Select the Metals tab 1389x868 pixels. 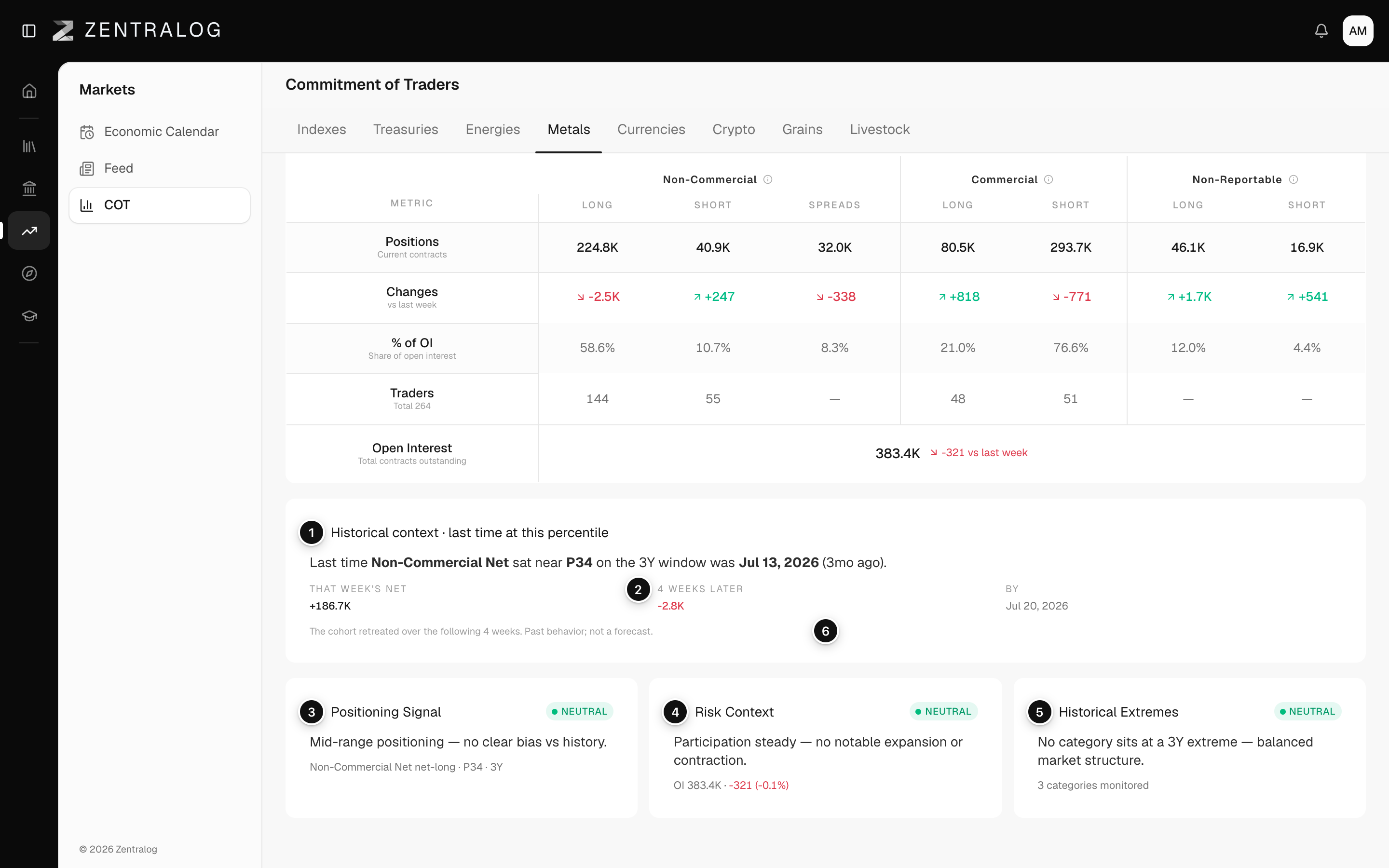(568, 130)
